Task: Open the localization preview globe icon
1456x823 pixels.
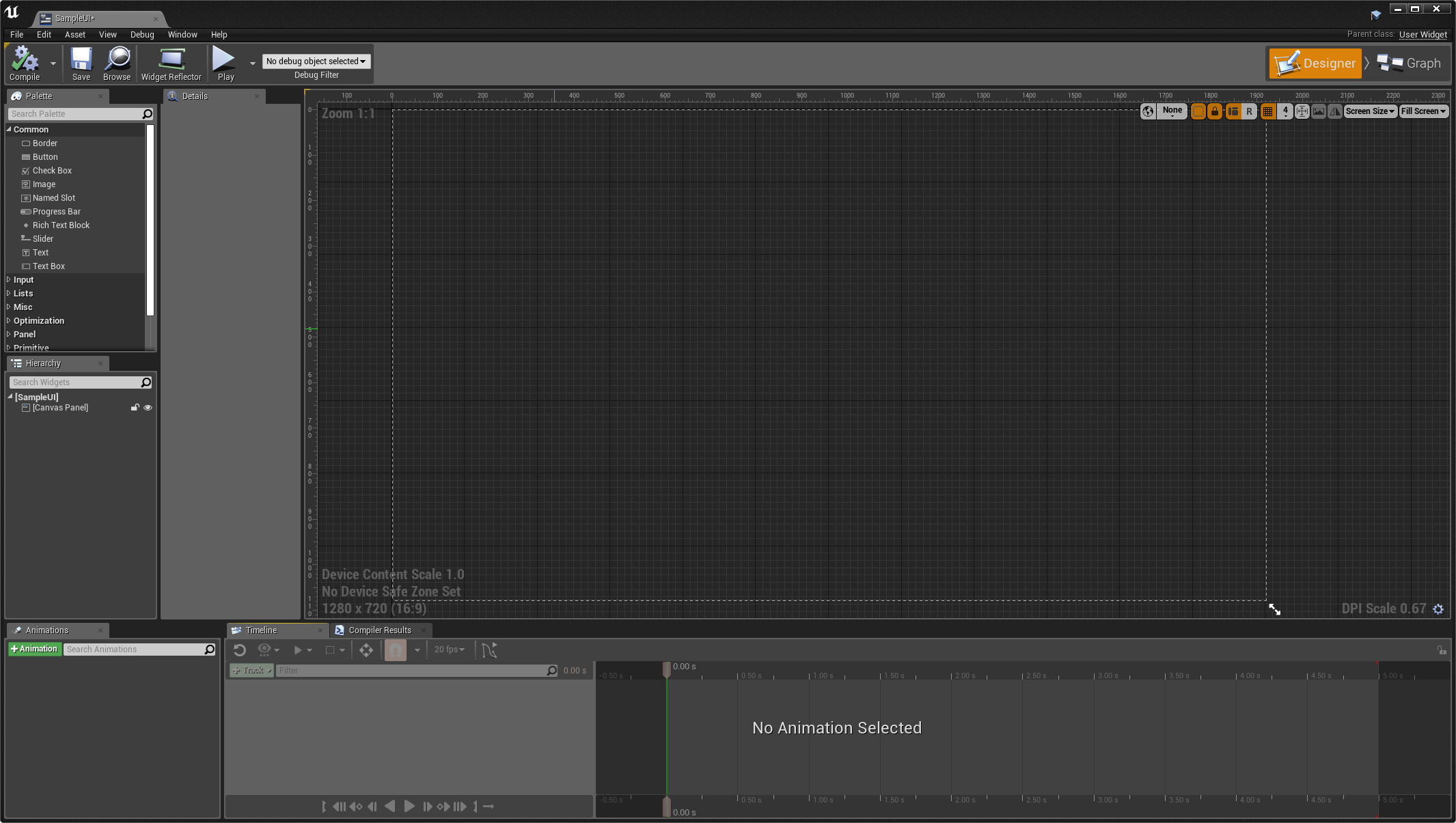Action: 1147,111
